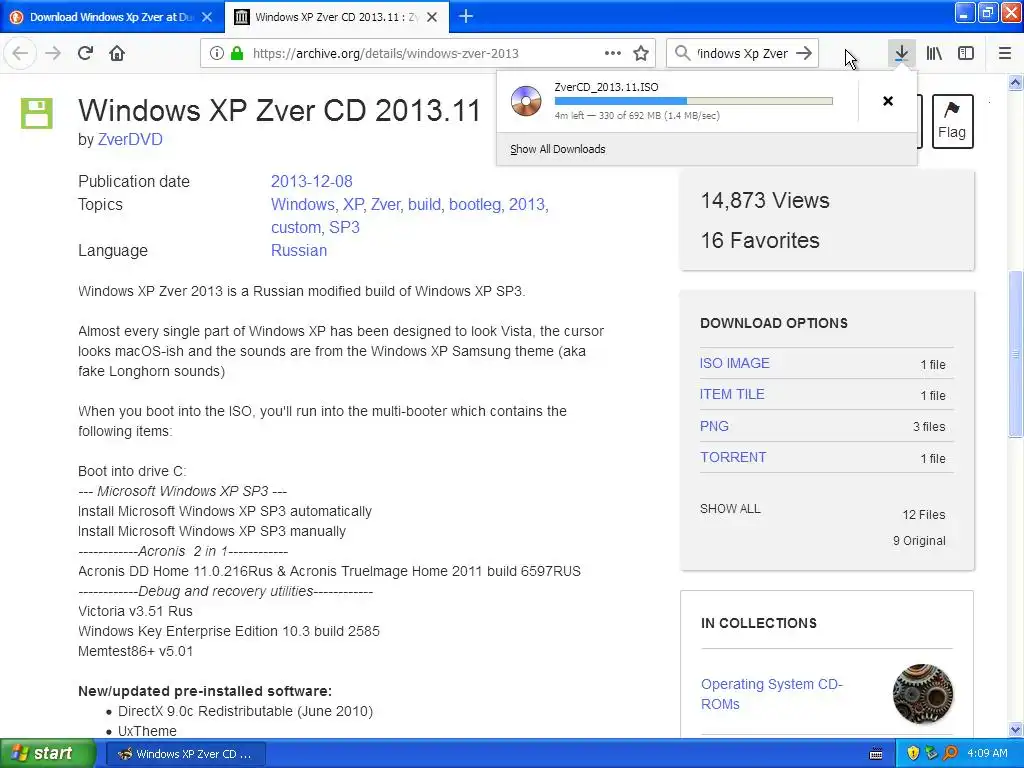Click the scrollbar down arrow
The width and height of the screenshot is (1024, 768).
[1016, 729]
